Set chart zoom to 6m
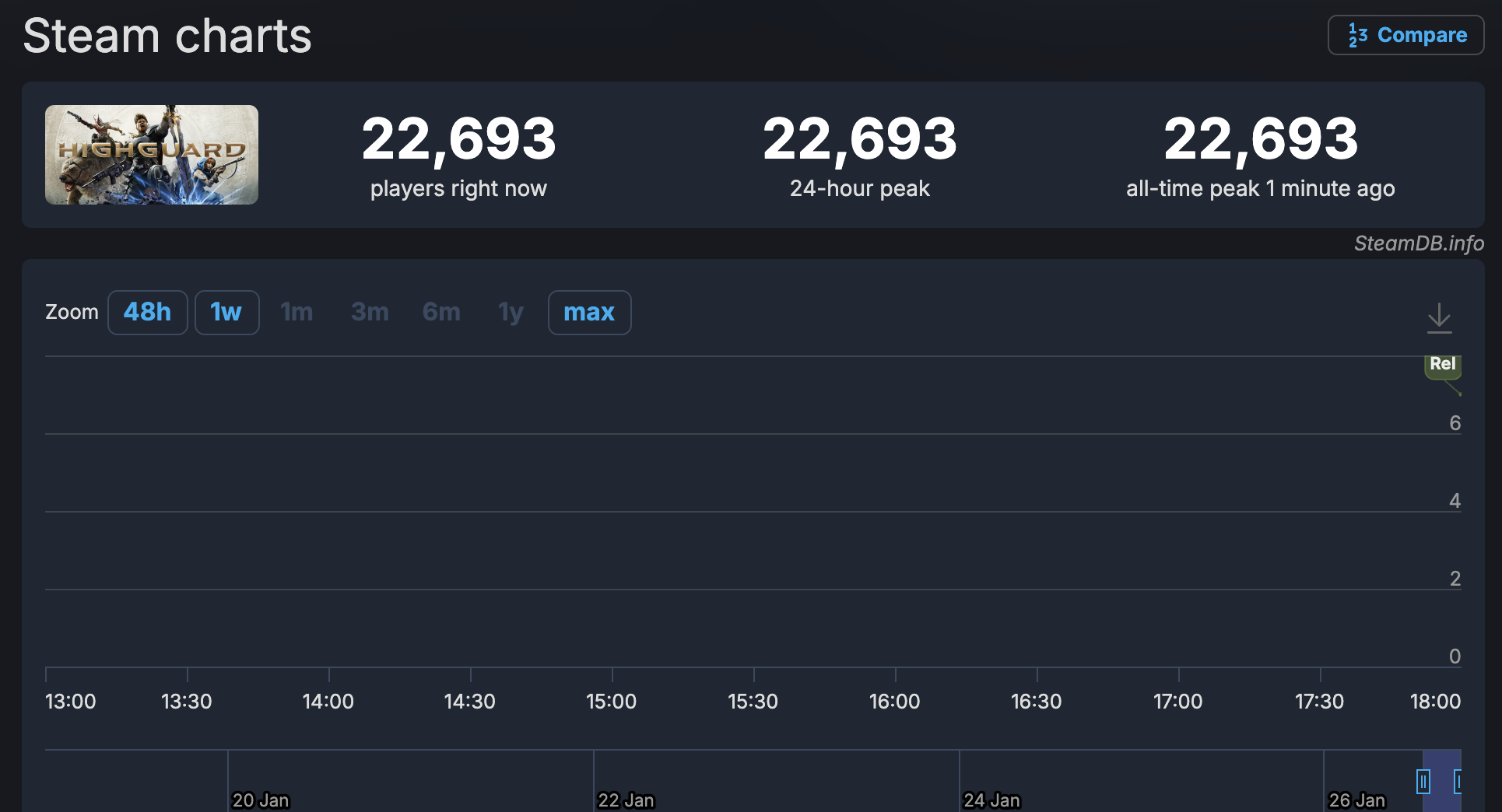Viewport: 1502px width, 812px height. (x=441, y=313)
